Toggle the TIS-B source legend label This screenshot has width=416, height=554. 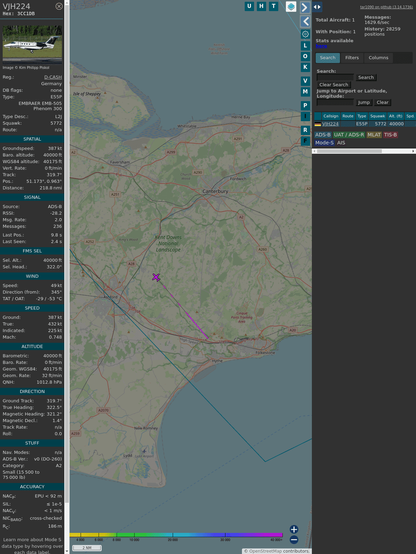[390, 135]
